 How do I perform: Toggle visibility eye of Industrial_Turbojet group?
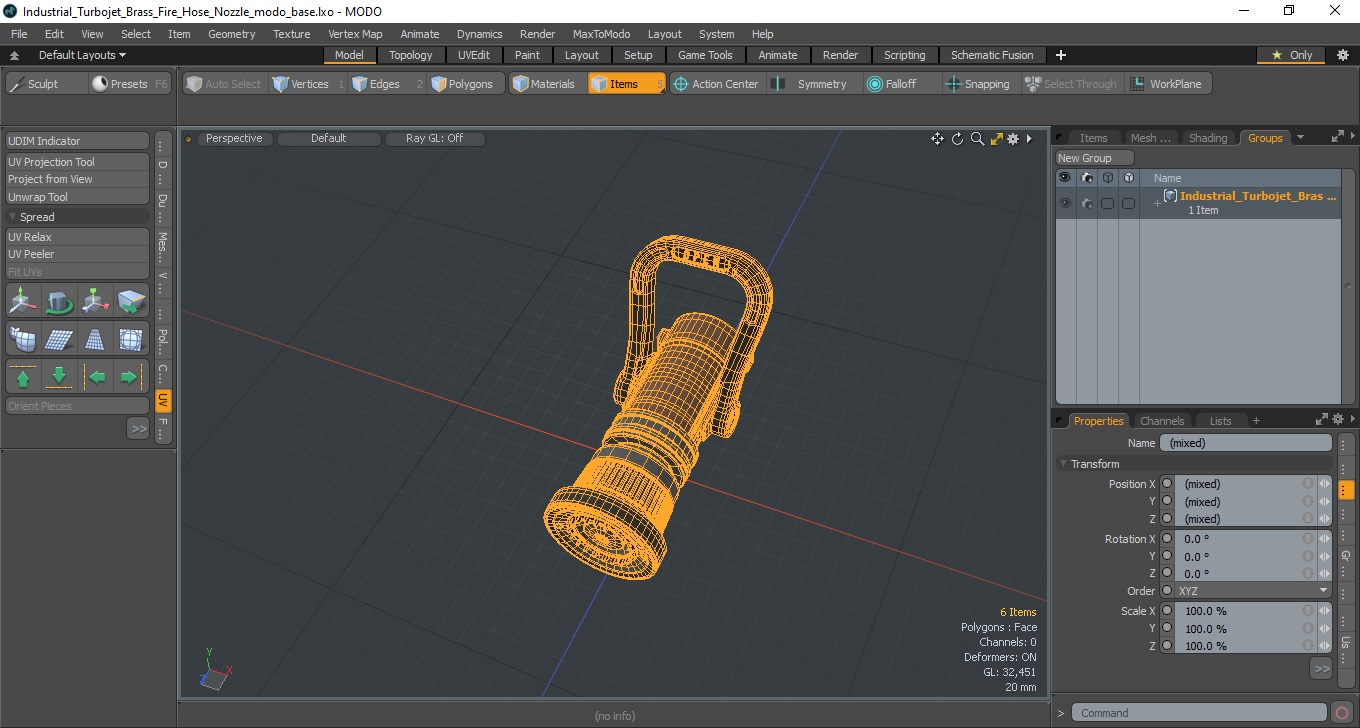tap(1065, 203)
